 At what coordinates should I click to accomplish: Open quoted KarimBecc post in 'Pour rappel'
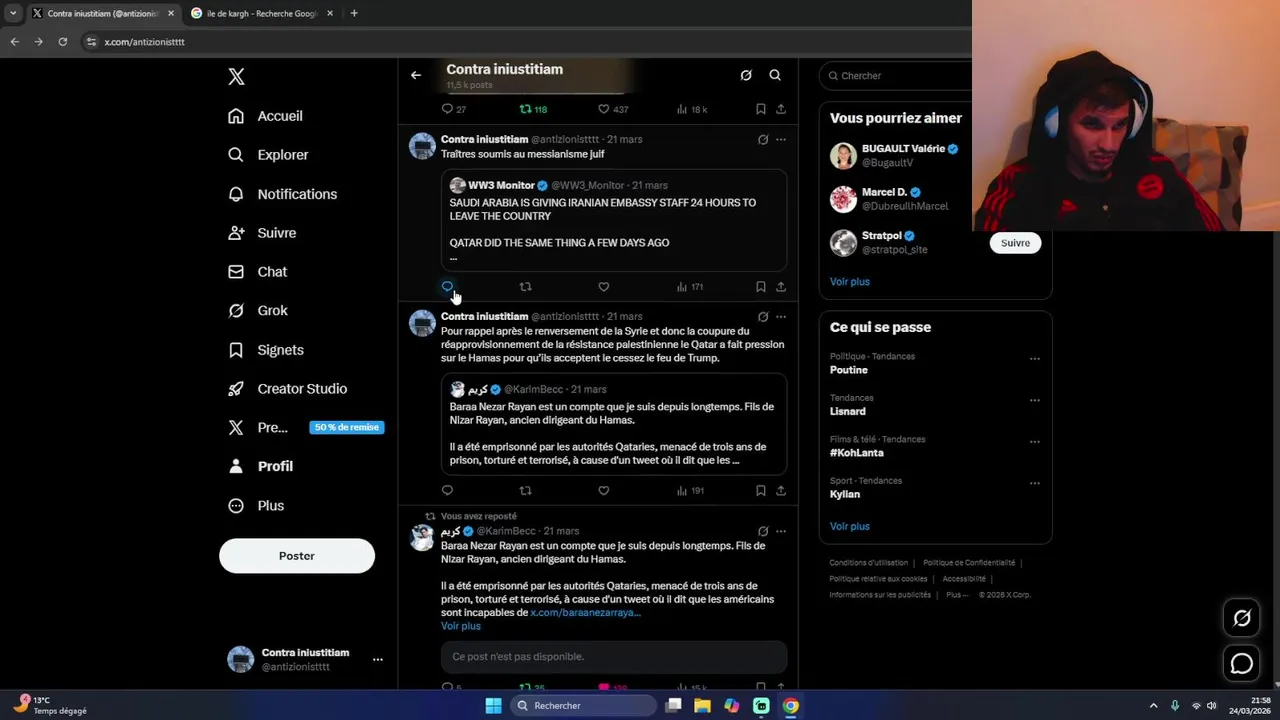[x=614, y=424]
